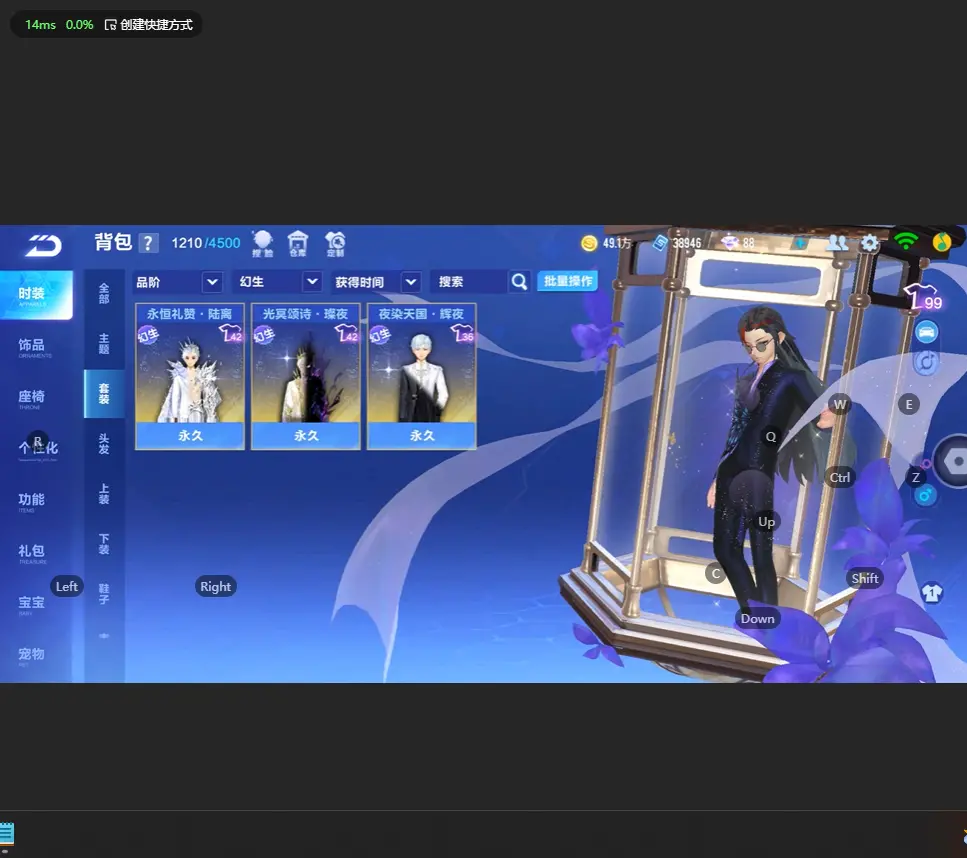Click 永久 under 光冥颂诗·璨夜
This screenshot has height=858, width=967.
click(306, 435)
